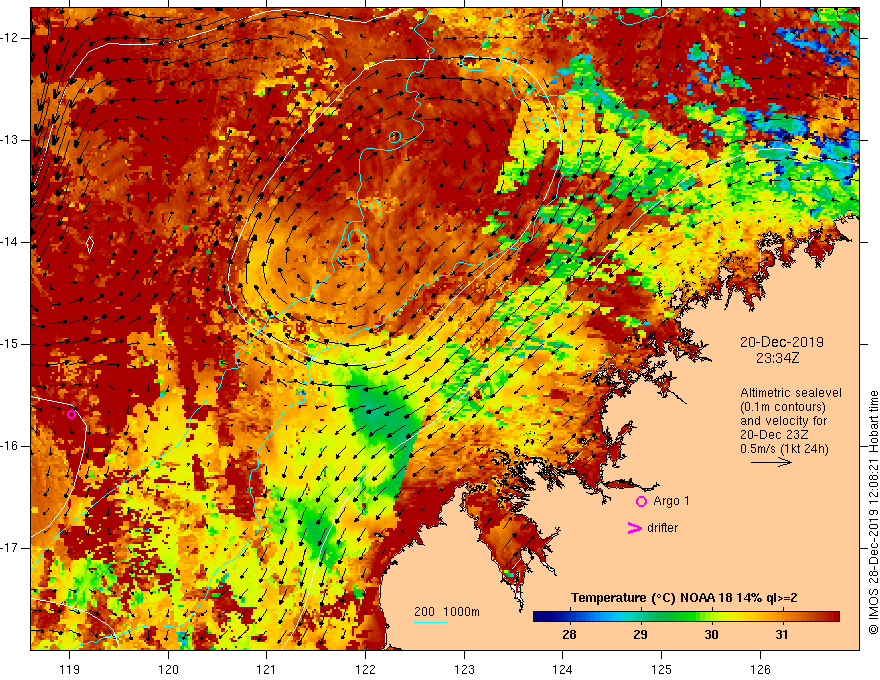Click the latitude axis label -17
The width and height of the screenshot is (880, 680).
(10, 548)
